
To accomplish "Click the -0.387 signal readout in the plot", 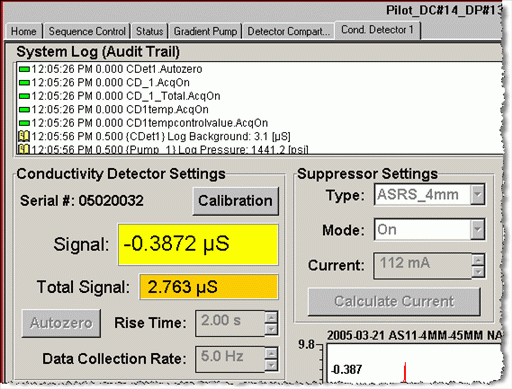I will tap(347, 369).
